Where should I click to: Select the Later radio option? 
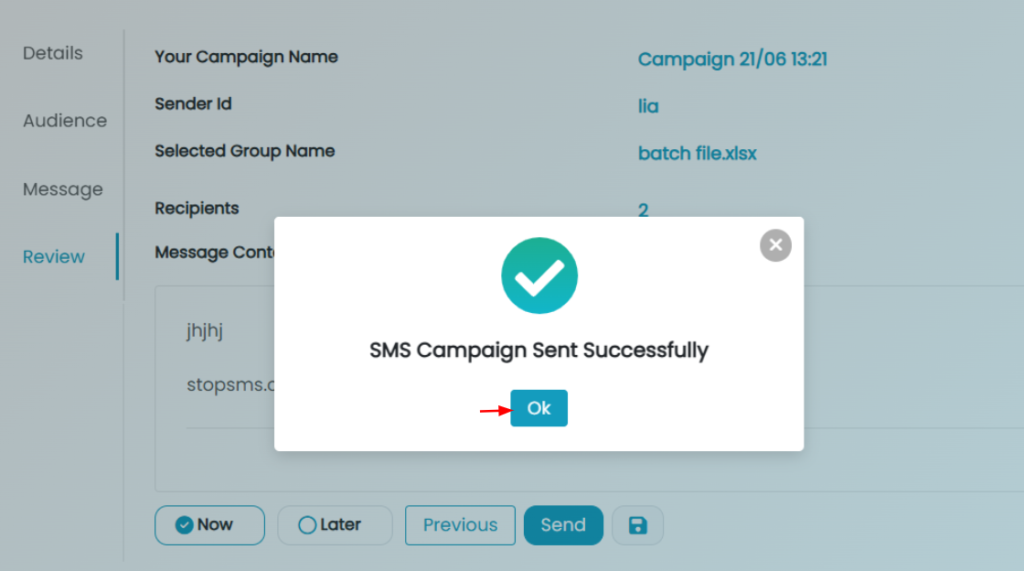(334, 525)
